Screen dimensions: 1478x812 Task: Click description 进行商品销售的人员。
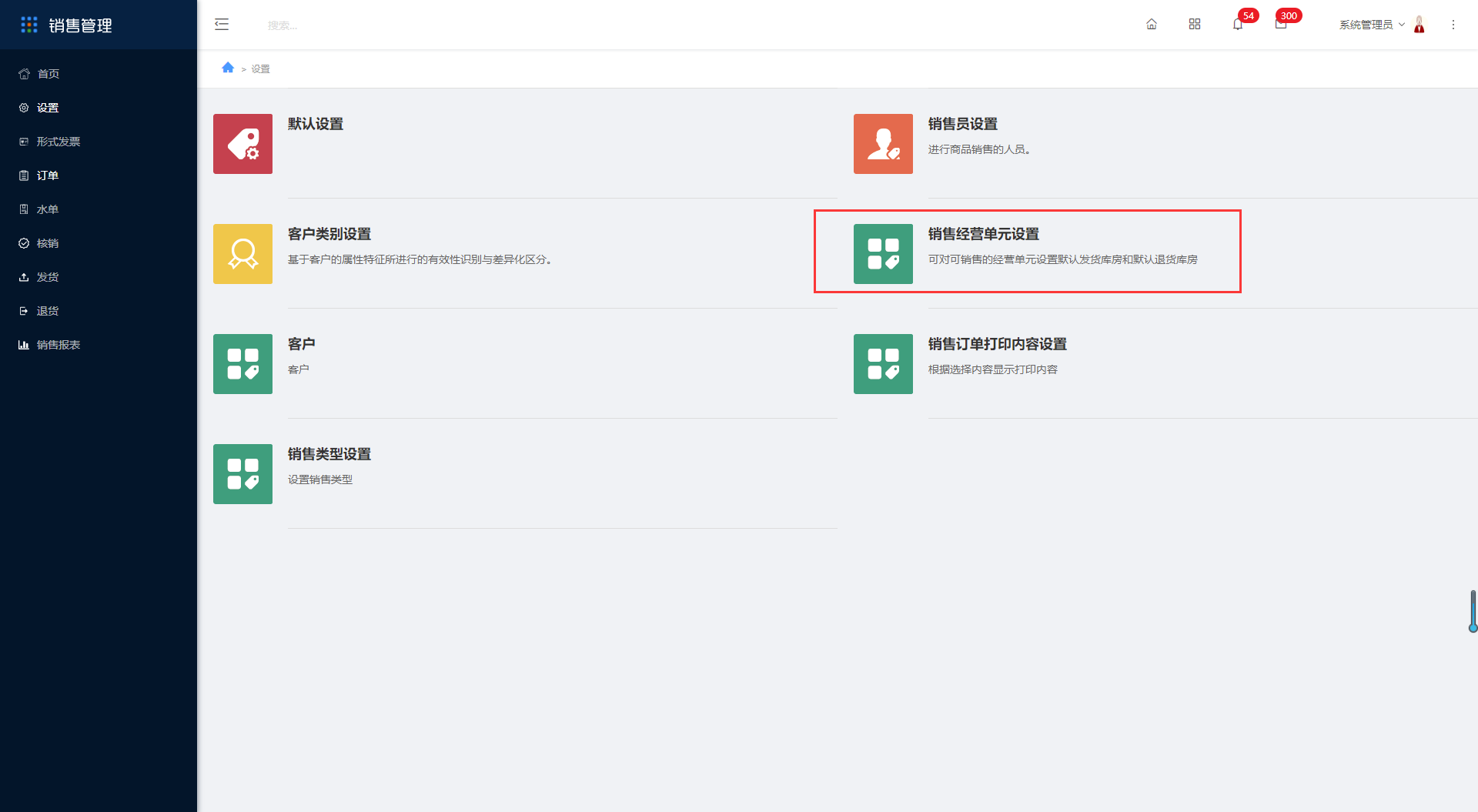point(979,149)
